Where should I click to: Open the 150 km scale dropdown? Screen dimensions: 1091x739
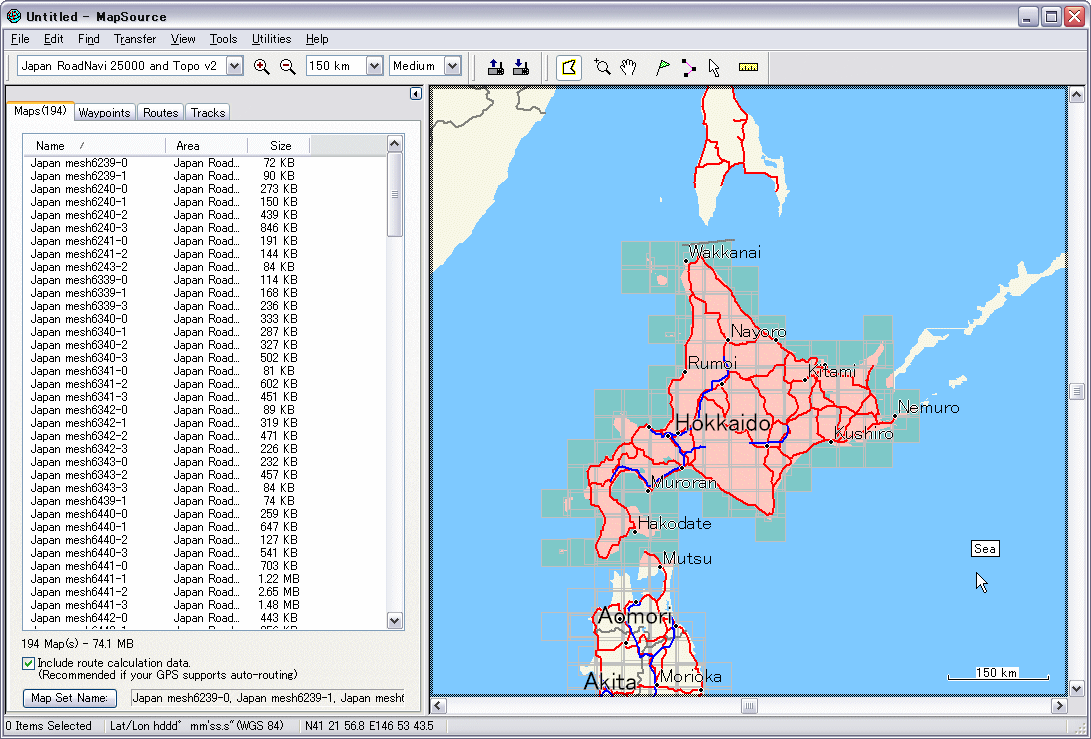click(x=374, y=66)
